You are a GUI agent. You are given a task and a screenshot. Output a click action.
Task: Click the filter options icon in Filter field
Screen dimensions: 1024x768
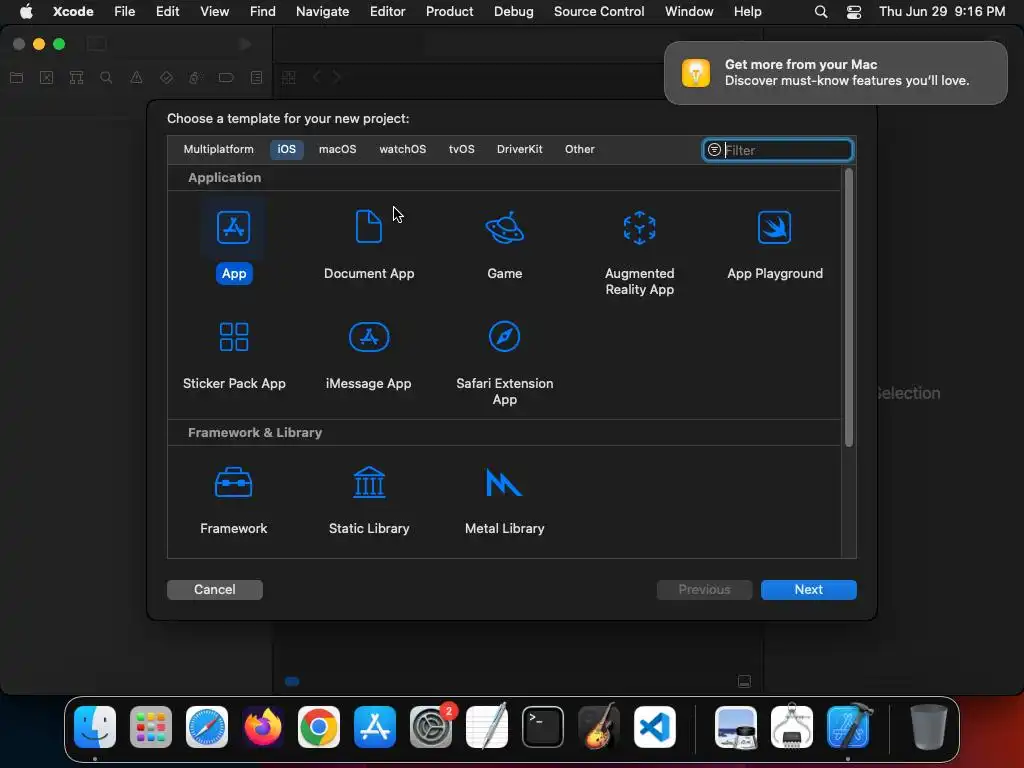click(714, 150)
